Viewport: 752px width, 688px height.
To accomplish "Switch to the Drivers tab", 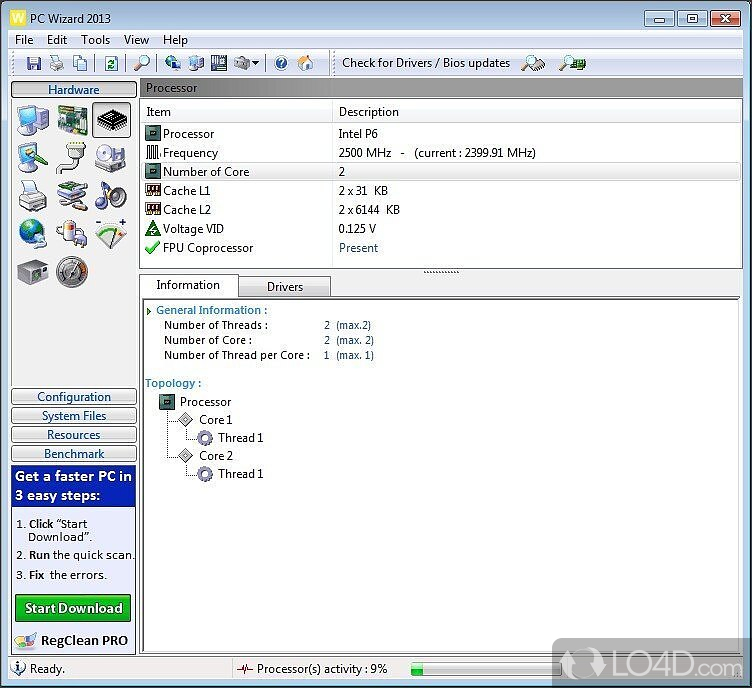I will point(285,286).
